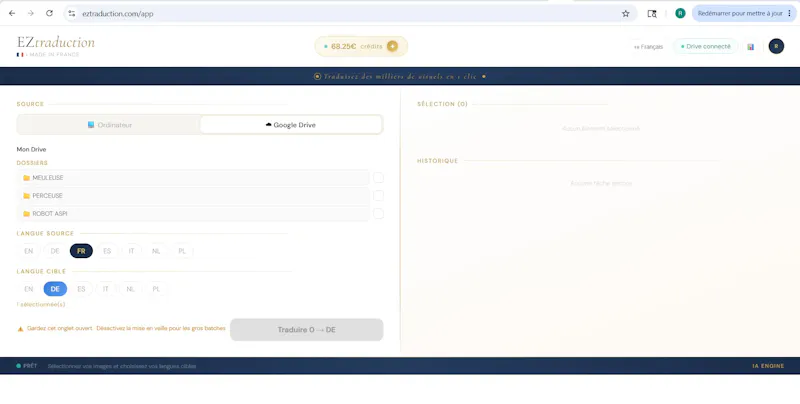The image size is (800, 404).
Task: Check the ROBOT ASPI folder checkbox
Action: point(378,214)
